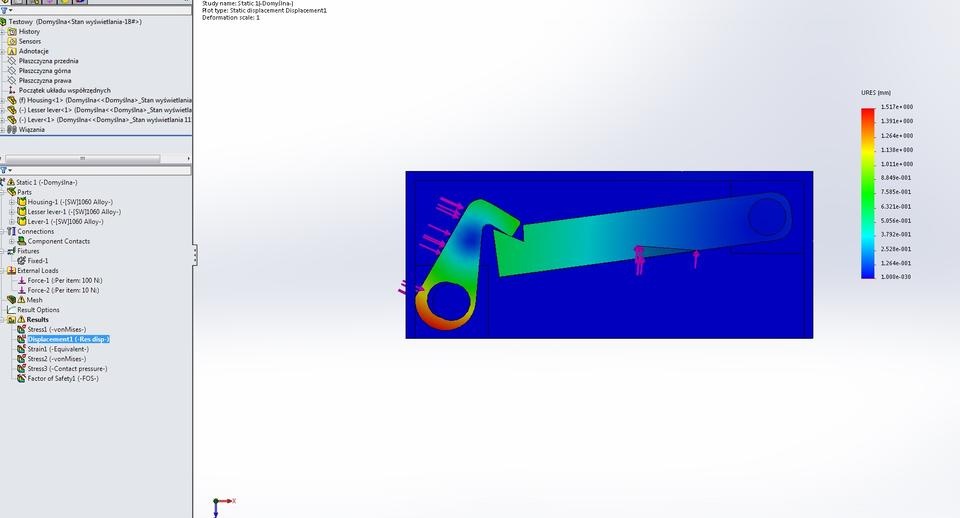Click the Force-1 load icon

21,280
